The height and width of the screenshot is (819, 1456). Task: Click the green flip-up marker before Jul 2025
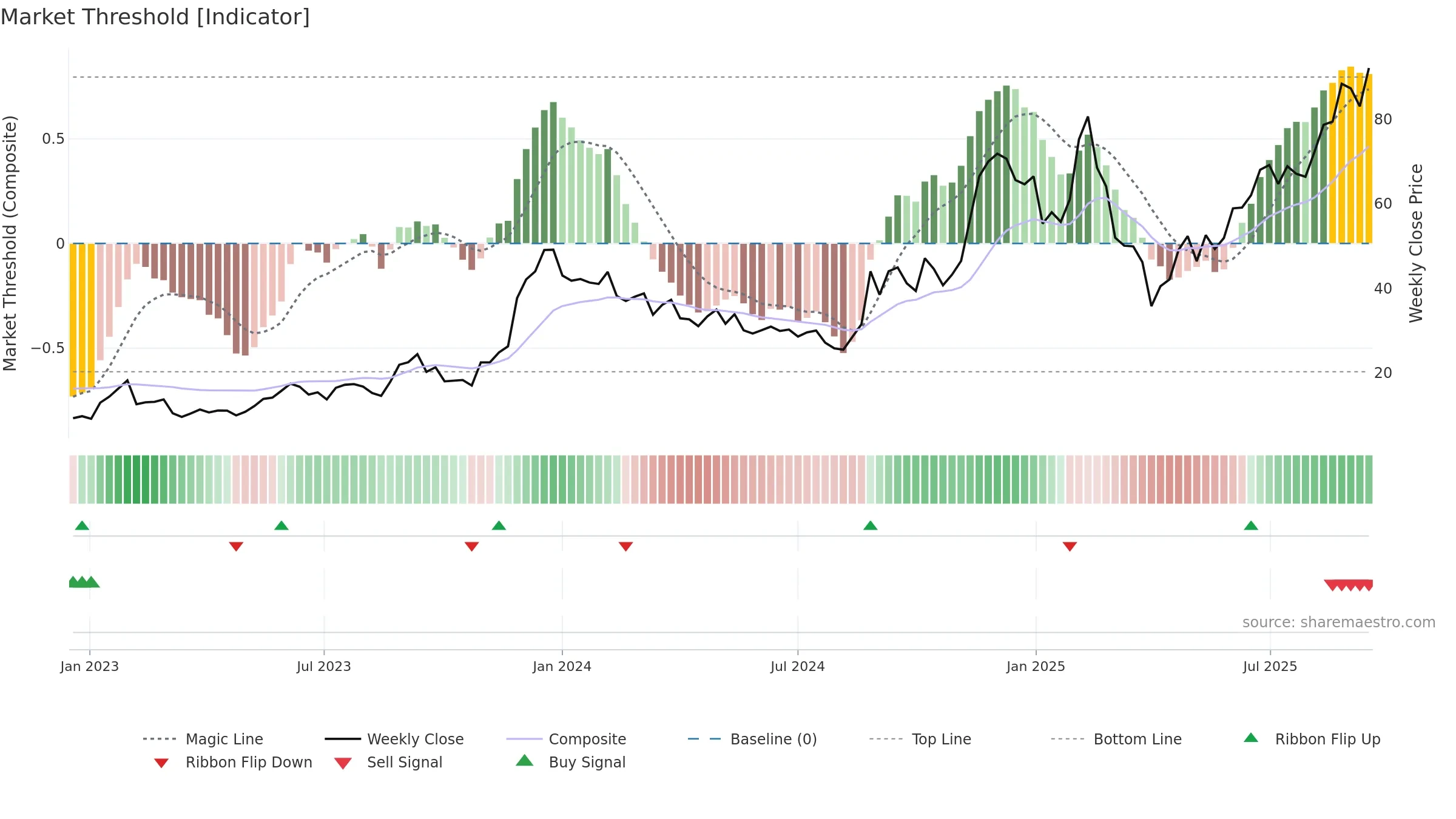[1251, 525]
